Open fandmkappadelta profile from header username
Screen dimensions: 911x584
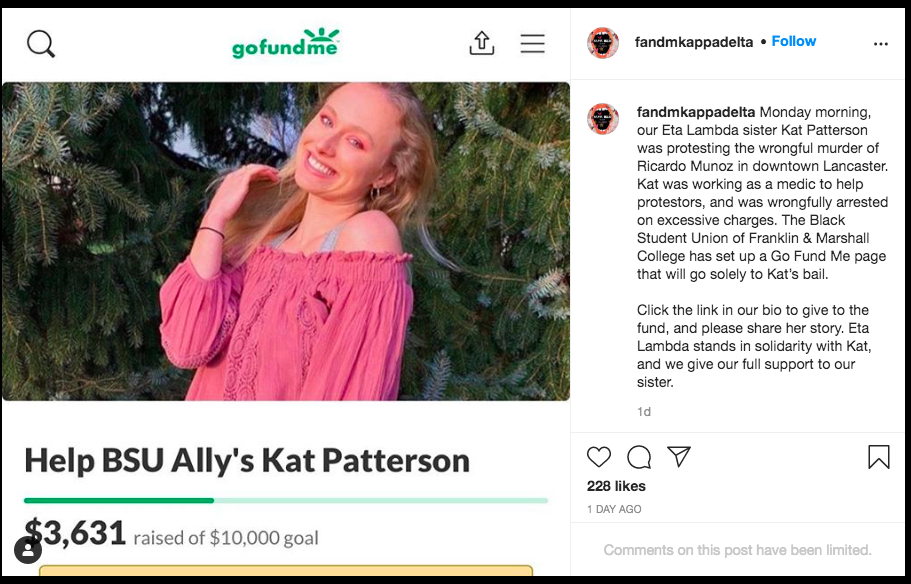point(694,42)
